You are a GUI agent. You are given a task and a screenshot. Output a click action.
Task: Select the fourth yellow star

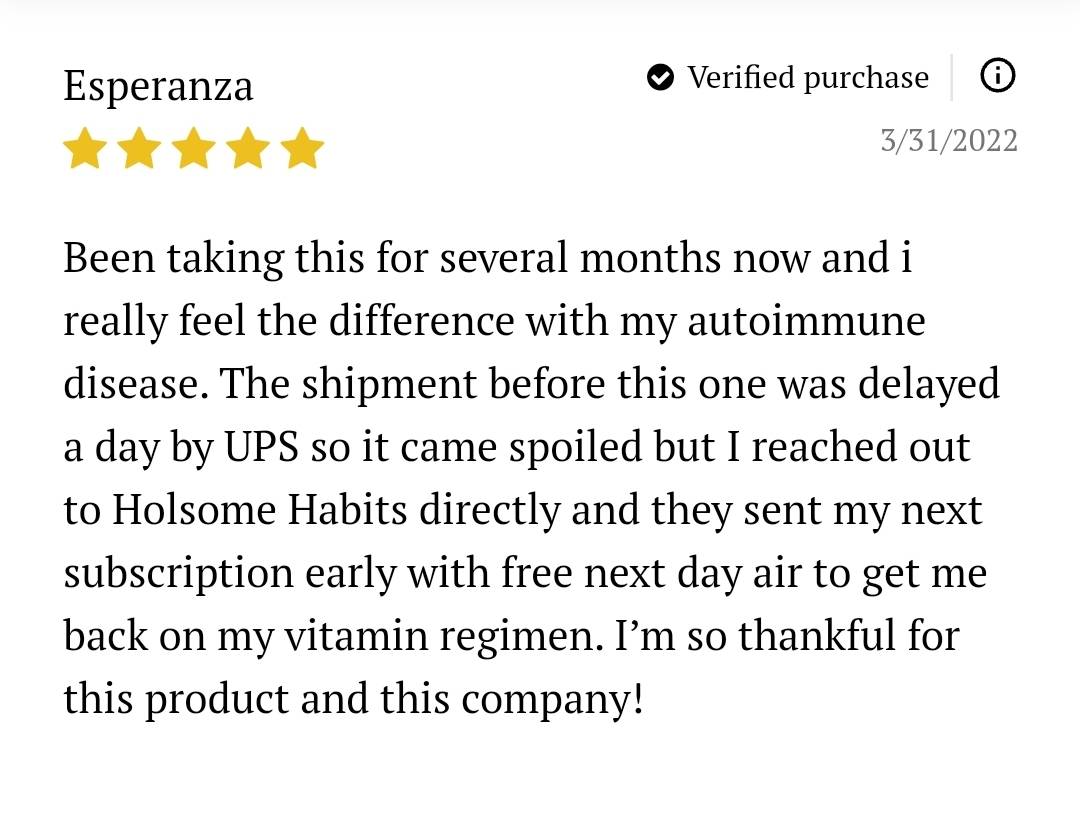click(x=248, y=148)
